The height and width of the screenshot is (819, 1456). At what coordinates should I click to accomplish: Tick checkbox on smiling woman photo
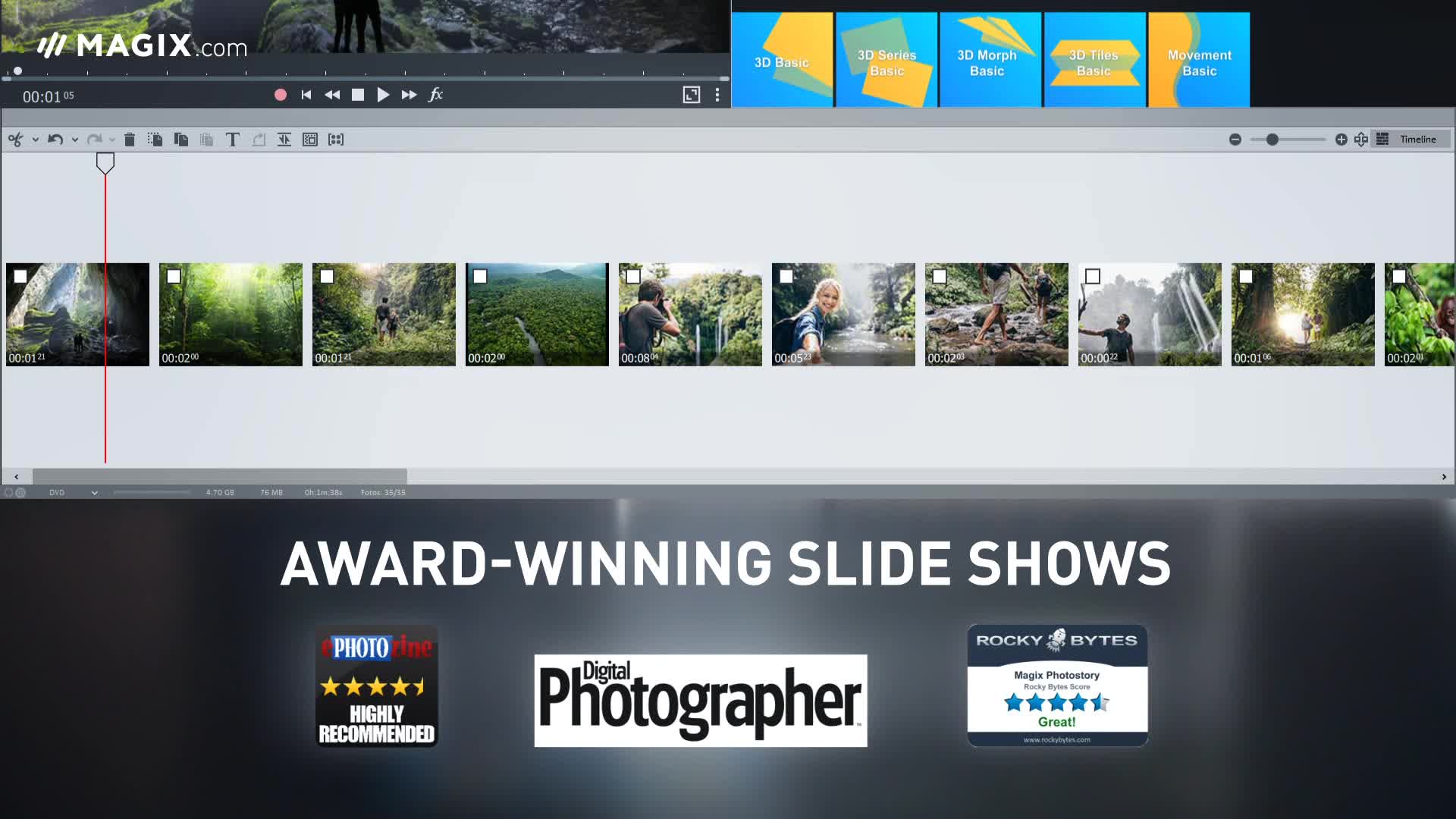click(x=786, y=277)
